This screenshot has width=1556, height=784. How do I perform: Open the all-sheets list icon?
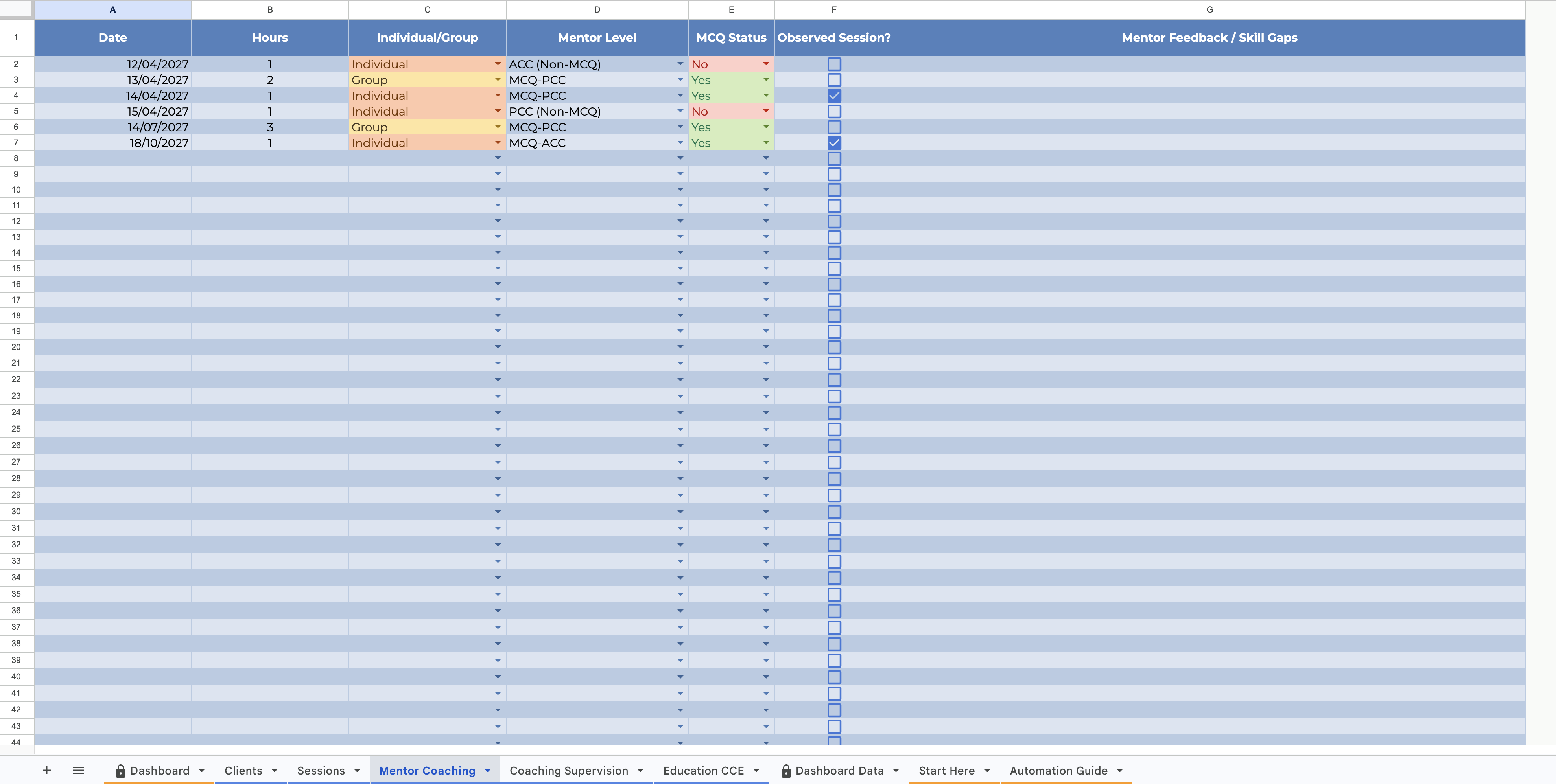click(x=78, y=770)
